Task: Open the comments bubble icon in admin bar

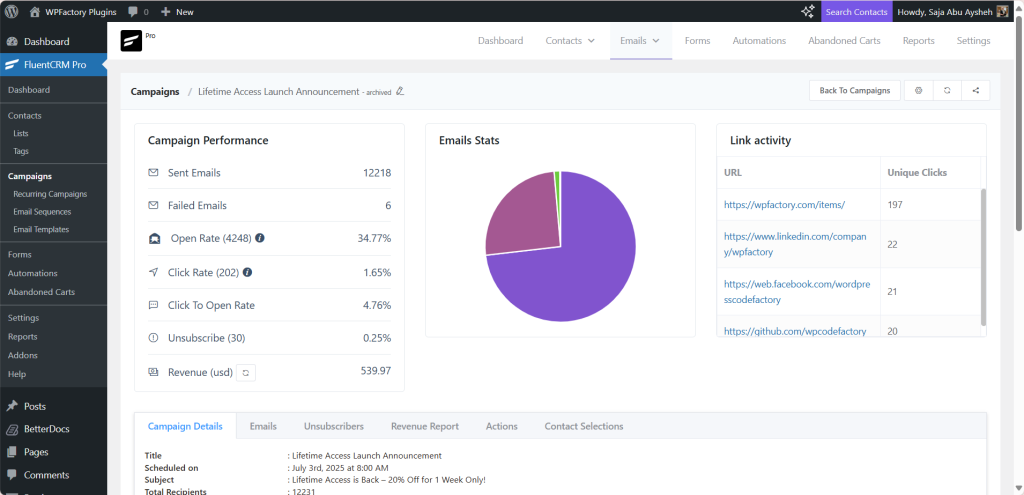Action: [133, 12]
